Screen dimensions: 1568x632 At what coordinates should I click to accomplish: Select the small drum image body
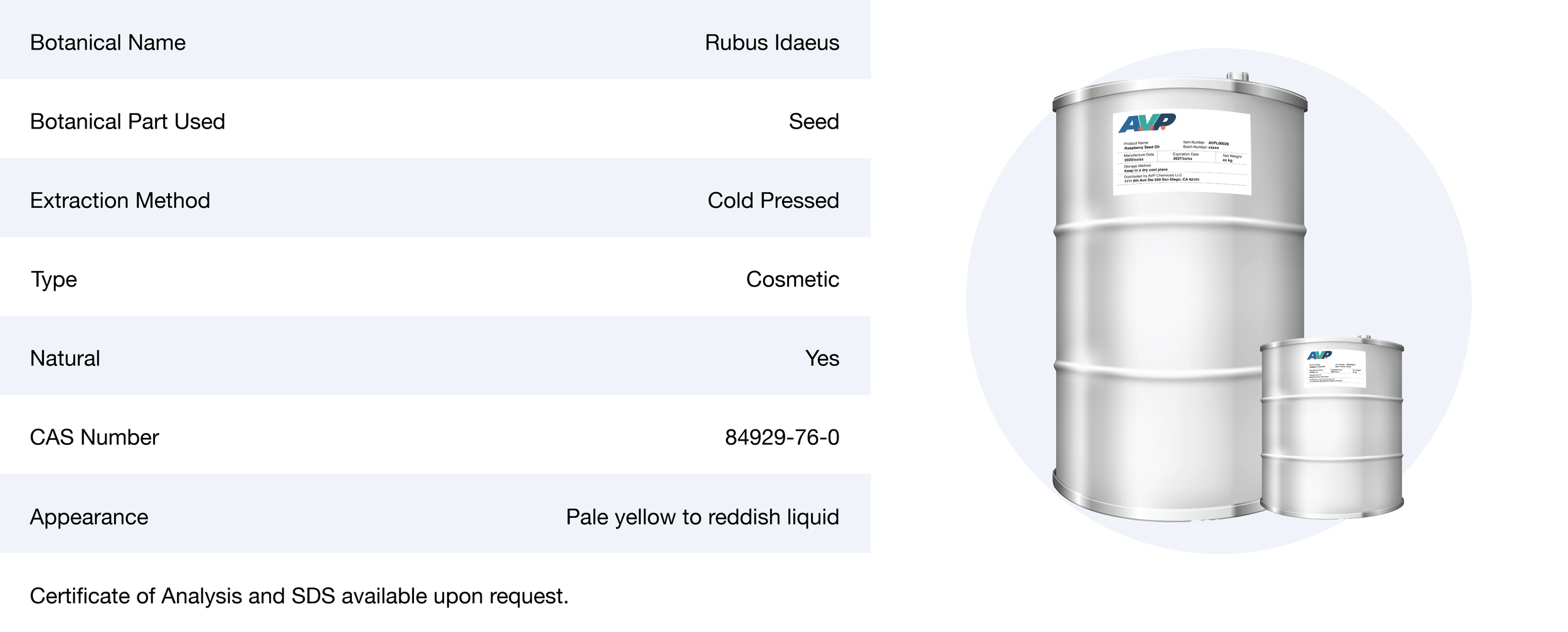pyautogui.click(x=1332, y=452)
